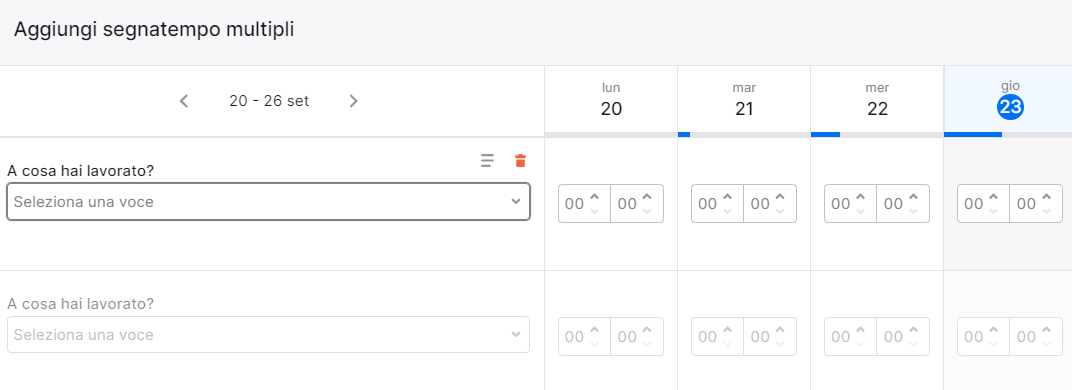Click Thursday blue progress bar
This screenshot has height=390, width=1072.
[x=973, y=135]
